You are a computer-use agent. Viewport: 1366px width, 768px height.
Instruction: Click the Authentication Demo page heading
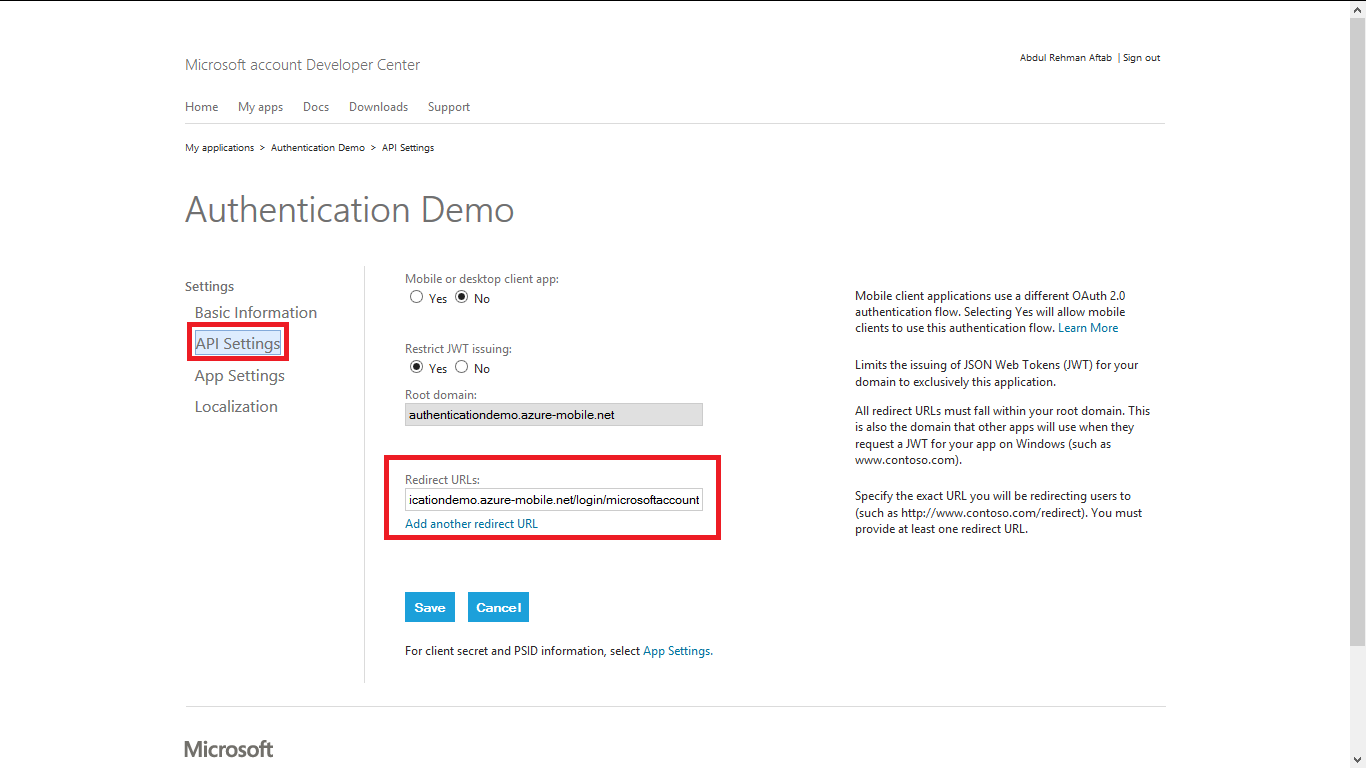click(x=350, y=210)
